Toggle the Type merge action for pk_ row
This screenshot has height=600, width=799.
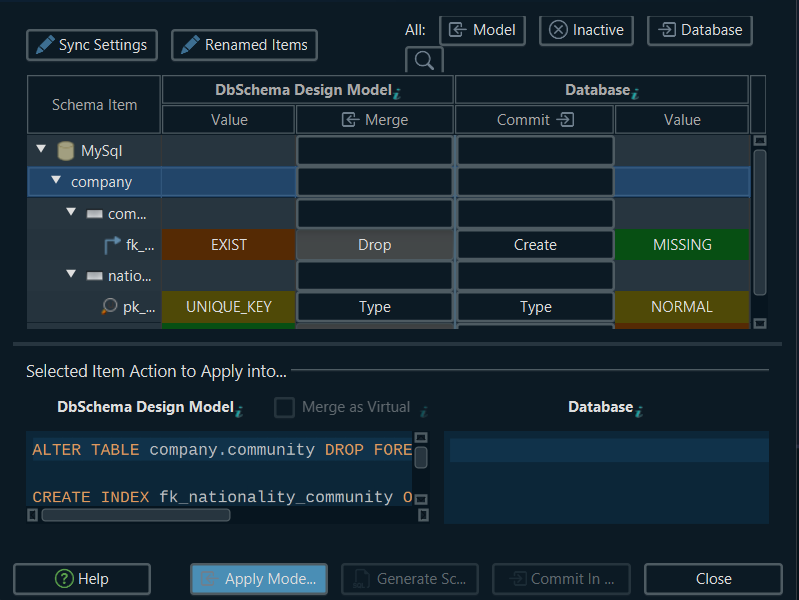[x=375, y=307]
